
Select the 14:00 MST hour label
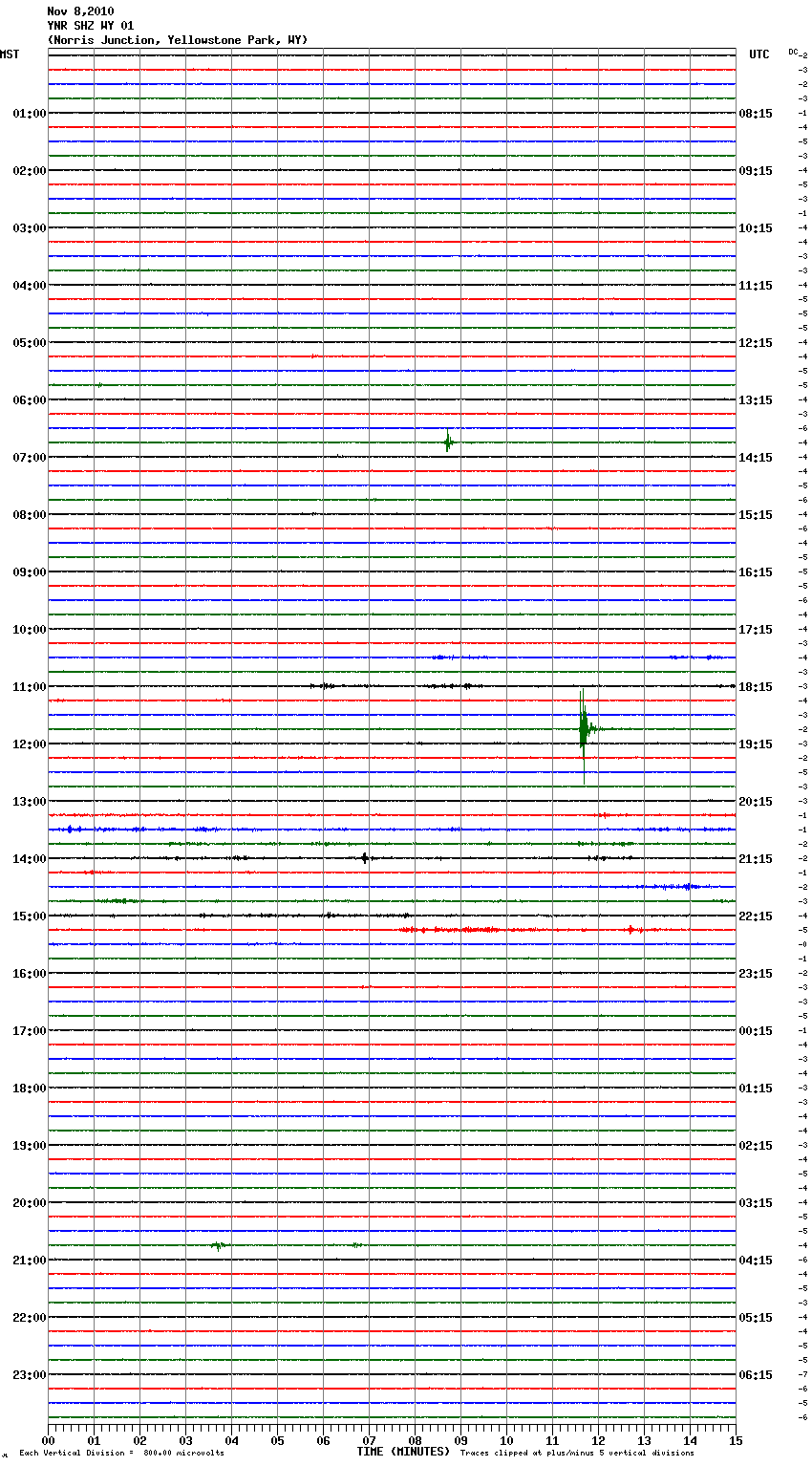tap(30, 859)
